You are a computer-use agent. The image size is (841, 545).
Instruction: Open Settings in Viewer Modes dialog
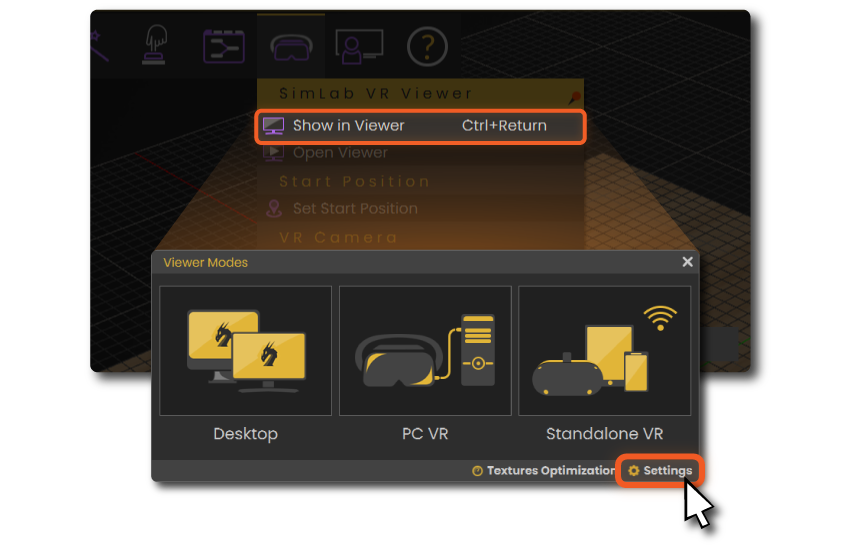pos(660,470)
